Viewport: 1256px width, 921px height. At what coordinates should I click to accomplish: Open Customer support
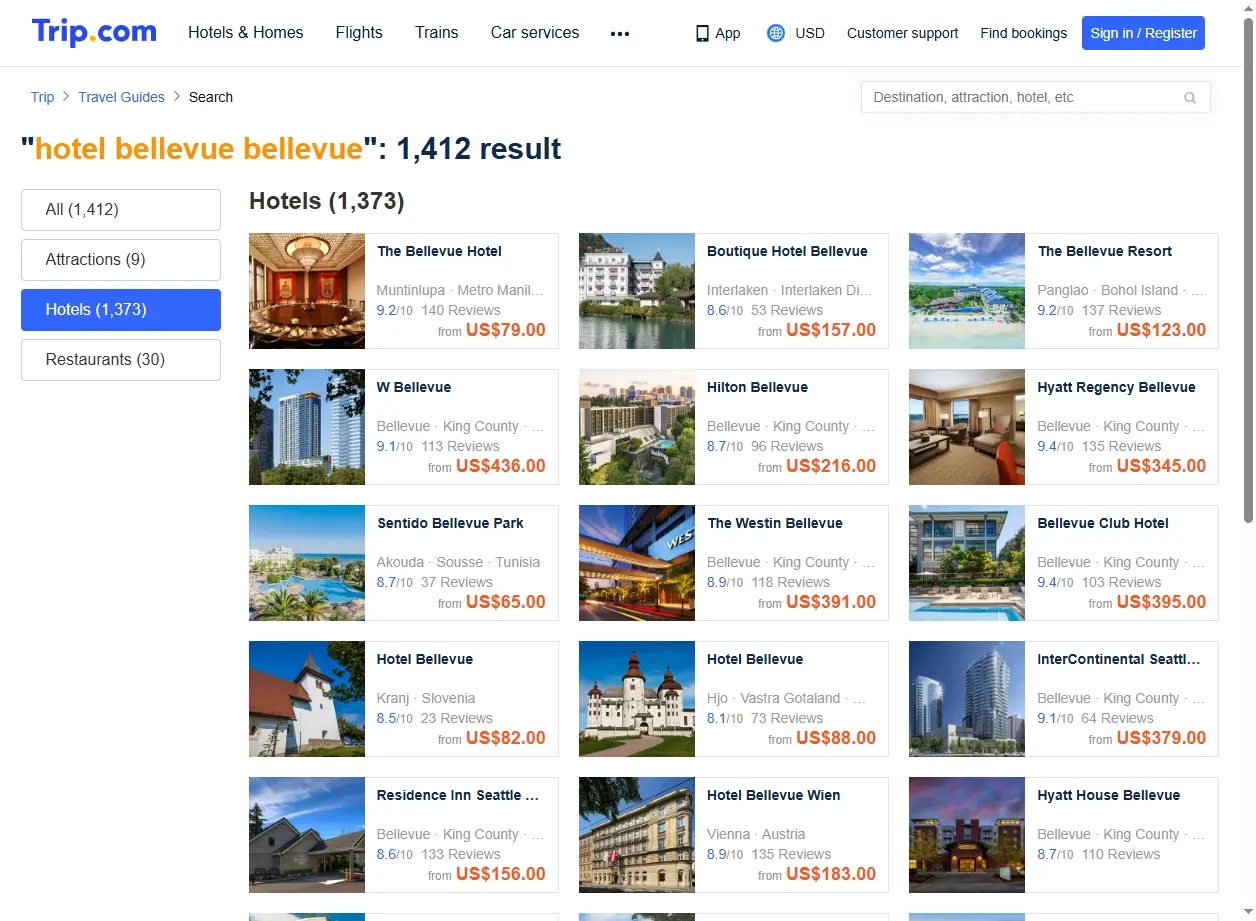point(902,33)
